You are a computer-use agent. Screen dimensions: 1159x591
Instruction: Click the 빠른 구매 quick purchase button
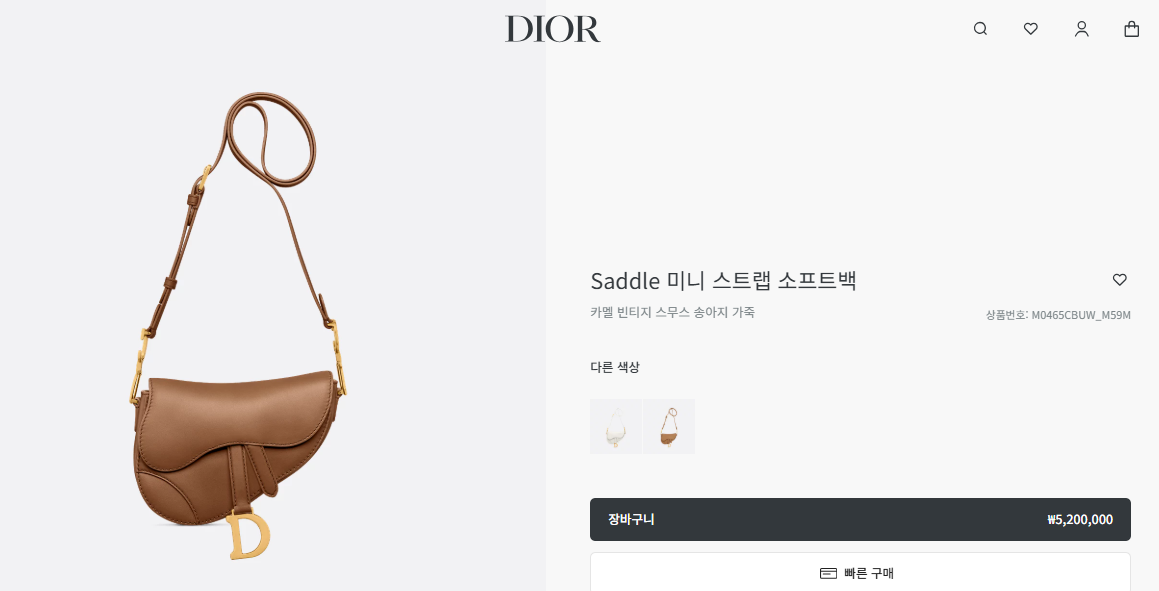[x=860, y=573]
